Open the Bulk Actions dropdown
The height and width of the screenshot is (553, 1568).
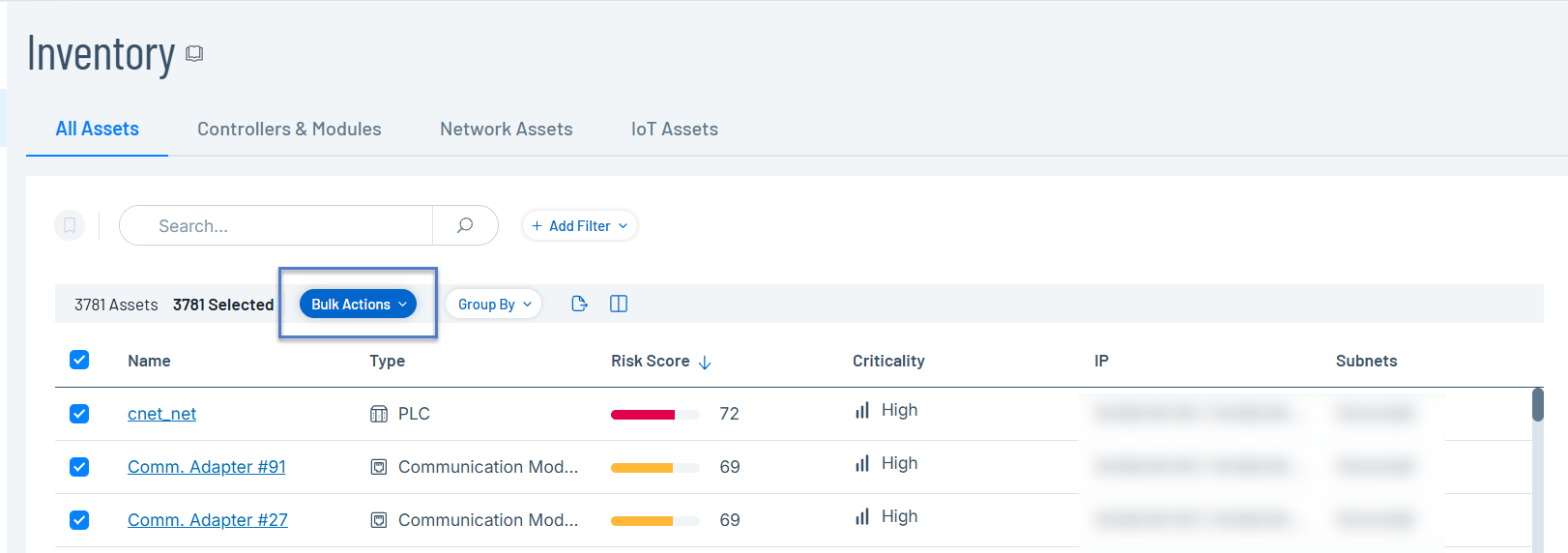pyautogui.click(x=358, y=304)
